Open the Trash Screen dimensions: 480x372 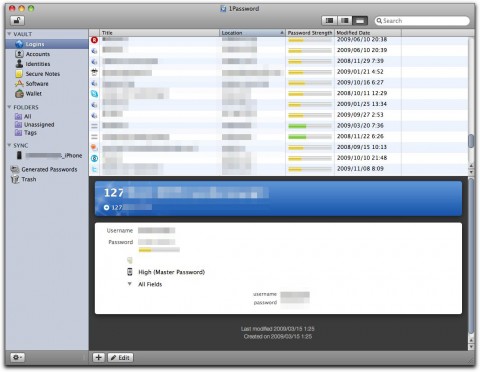click(29, 179)
